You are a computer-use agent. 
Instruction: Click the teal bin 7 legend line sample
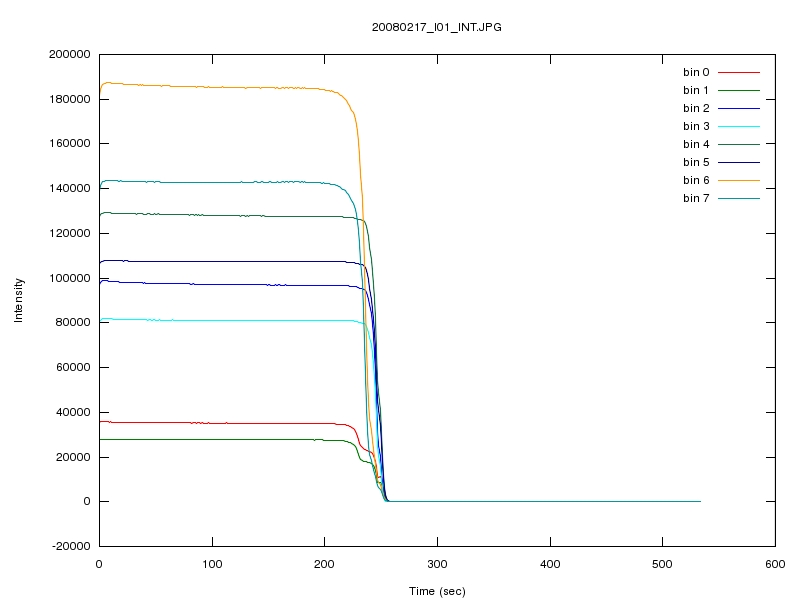[739, 198]
